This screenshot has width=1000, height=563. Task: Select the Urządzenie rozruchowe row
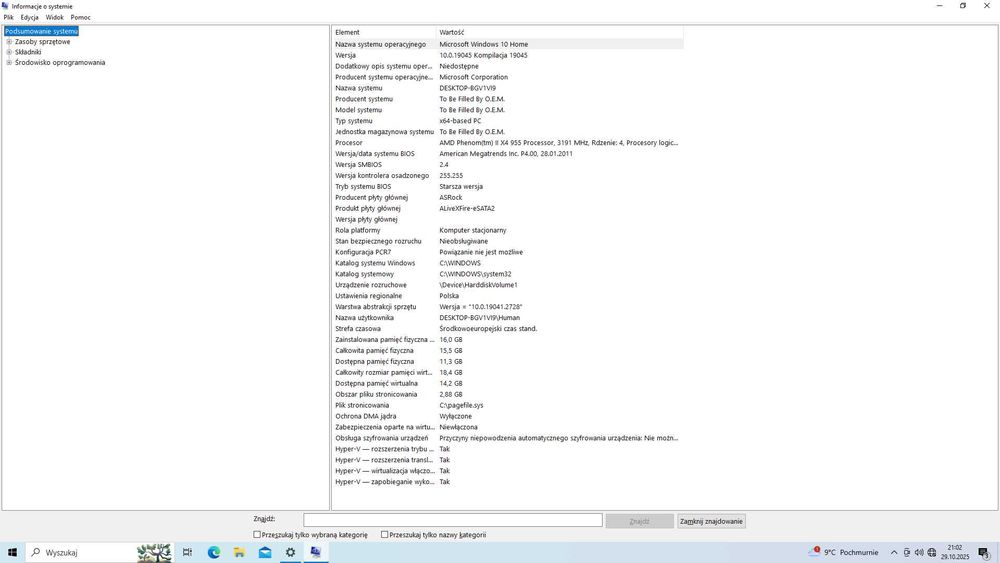[508, 285]
